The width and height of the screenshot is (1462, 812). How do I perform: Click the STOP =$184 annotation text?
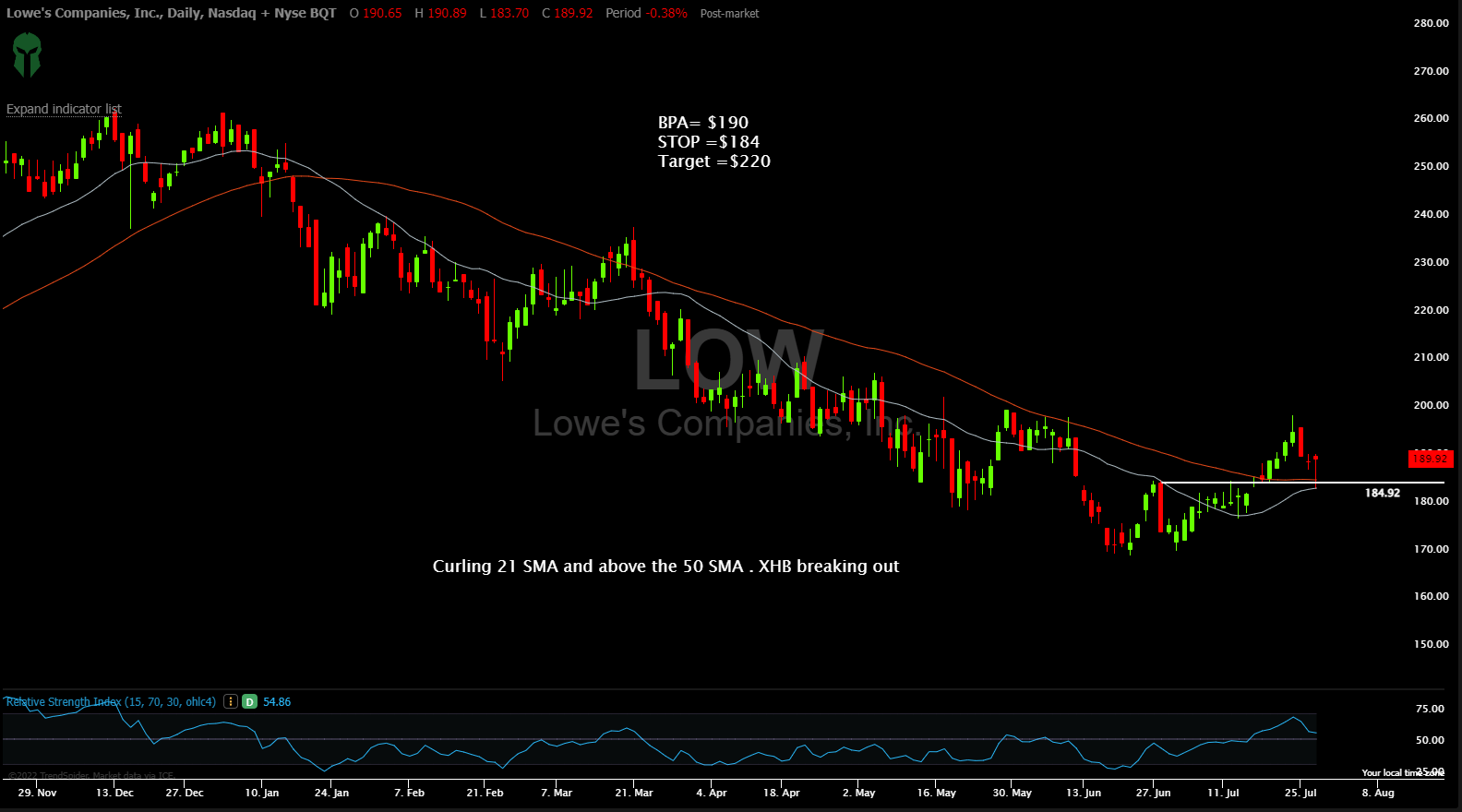tap(709, 142)
